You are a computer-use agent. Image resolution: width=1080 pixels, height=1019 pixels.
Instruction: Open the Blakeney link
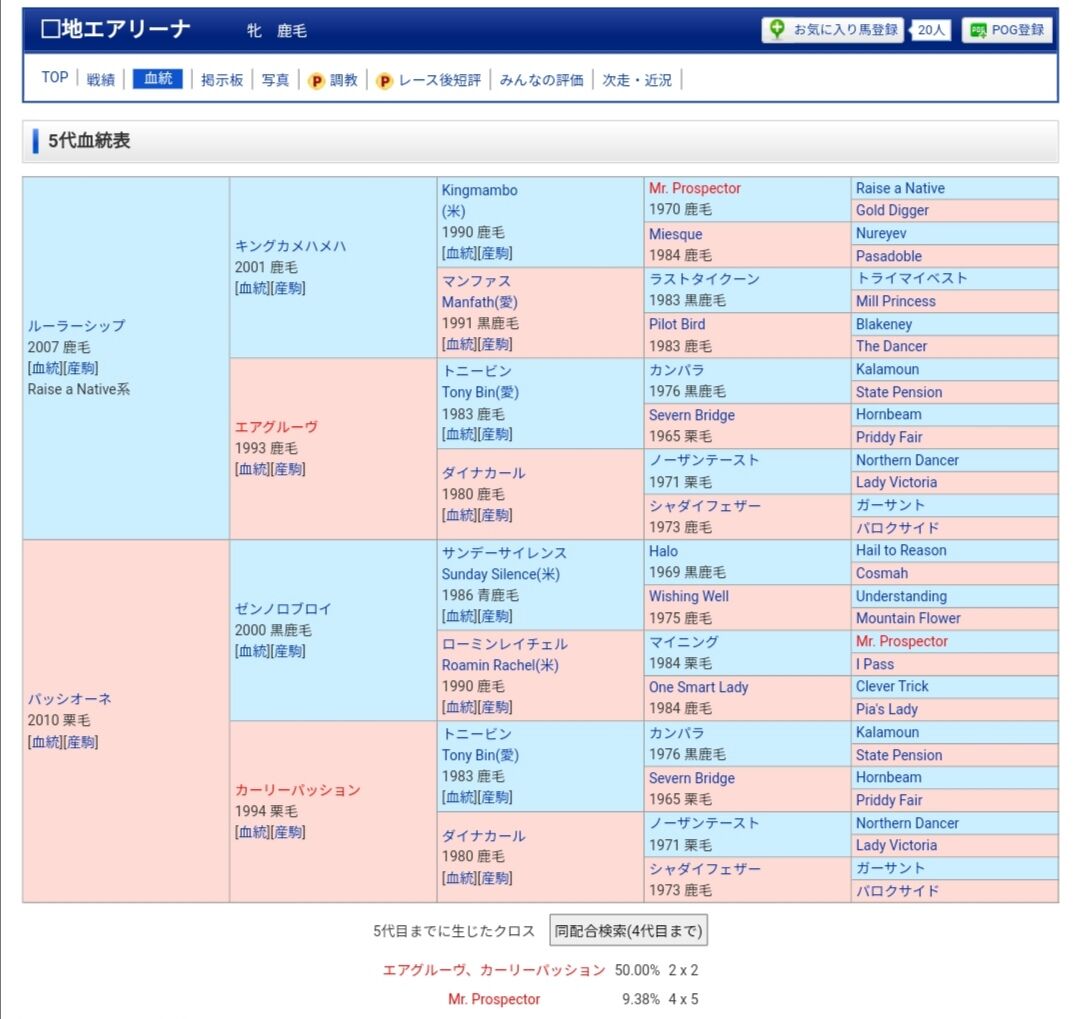(x=884, y=324)
